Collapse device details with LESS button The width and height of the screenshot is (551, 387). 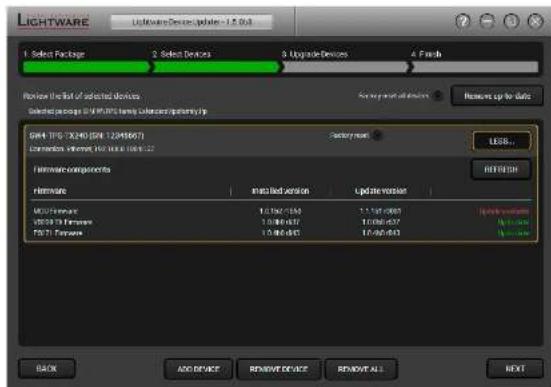point(501,141)
